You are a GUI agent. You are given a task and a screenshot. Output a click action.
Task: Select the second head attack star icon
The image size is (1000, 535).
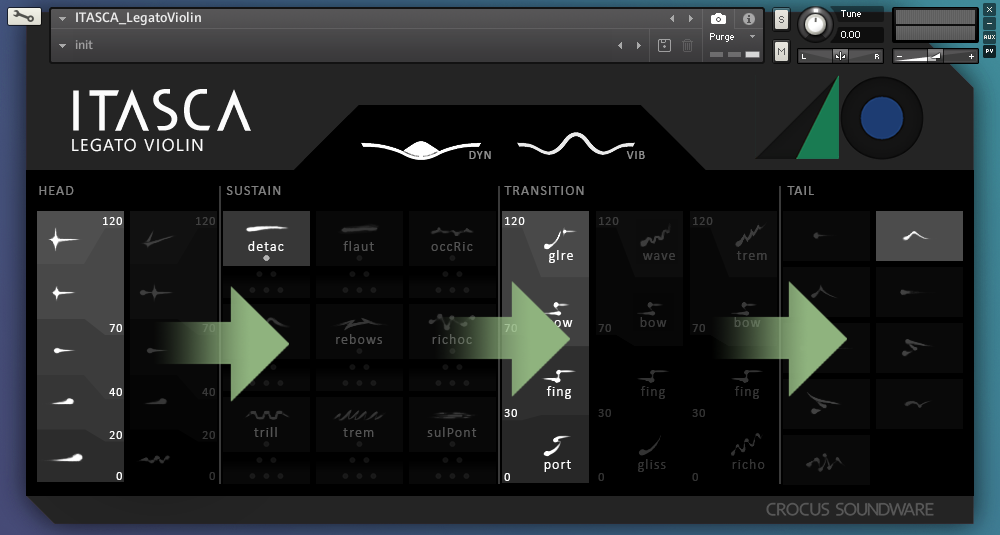click(x=62, y=293)
